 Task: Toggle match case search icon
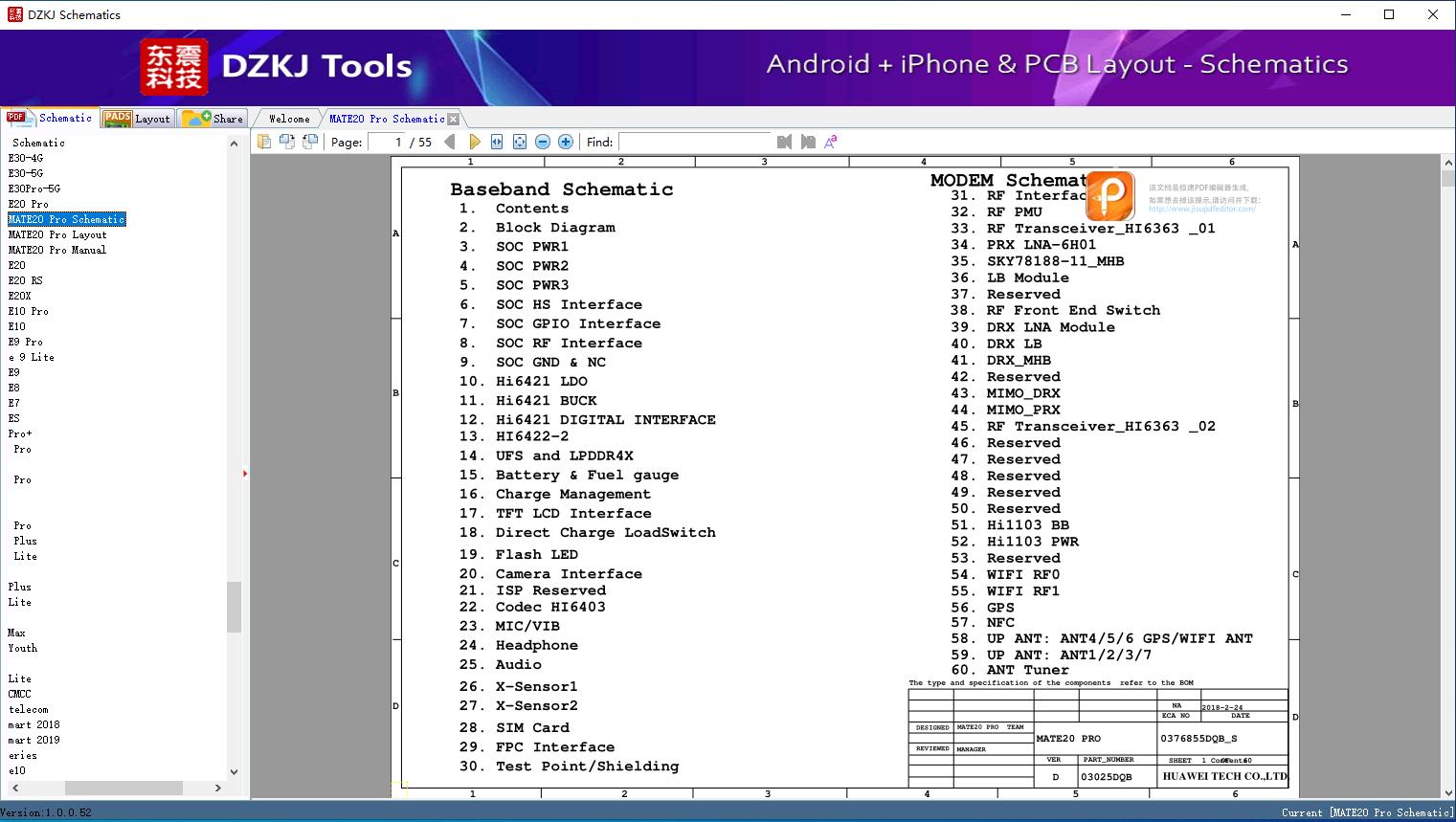pos(831,142)
